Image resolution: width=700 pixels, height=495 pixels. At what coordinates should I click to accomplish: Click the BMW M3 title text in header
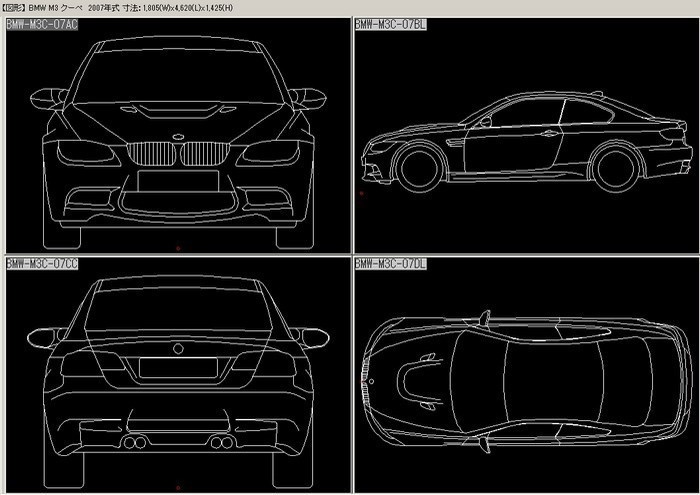tap(117, 8)
